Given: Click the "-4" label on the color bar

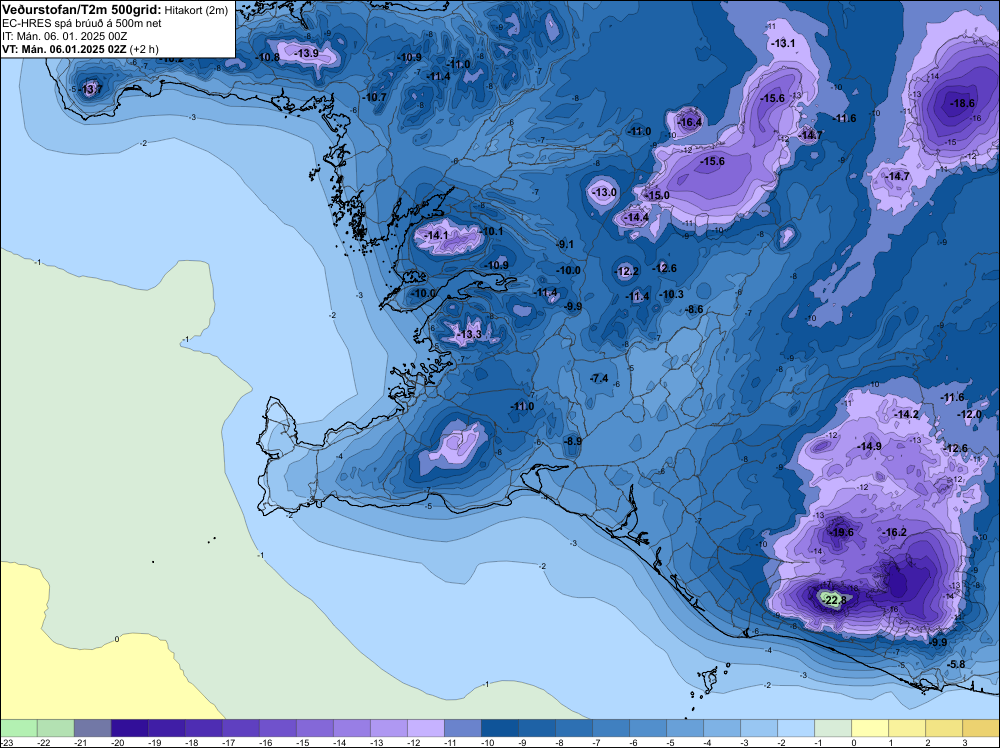Looking at the screenshot, I should [708, 742].
